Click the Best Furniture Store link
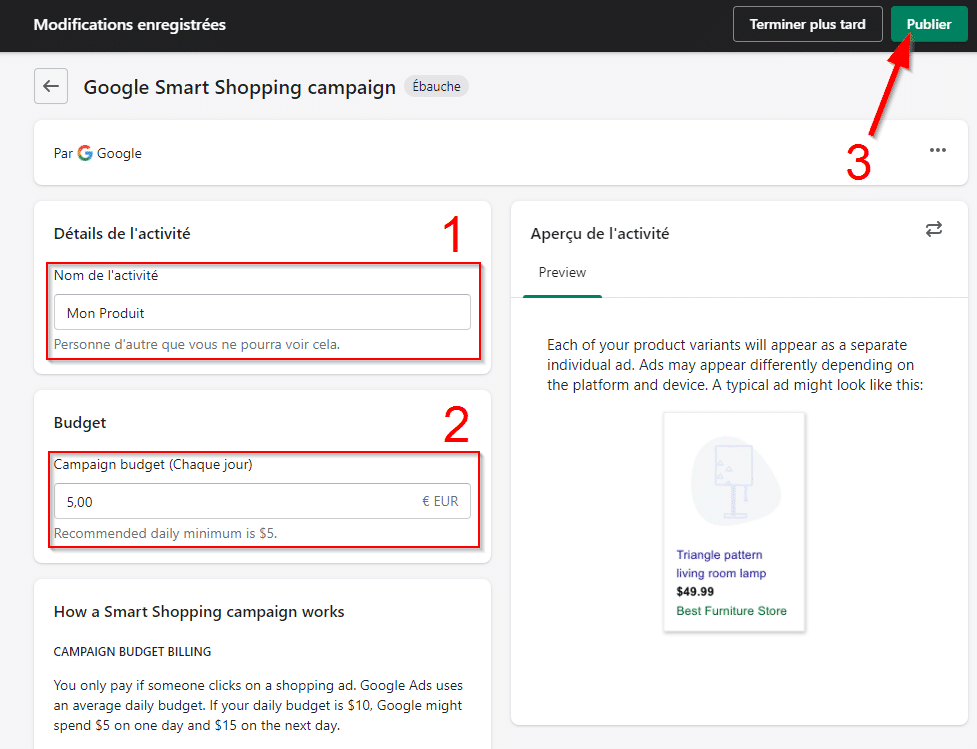Viewport: 977px width, 749px height. 731,611
